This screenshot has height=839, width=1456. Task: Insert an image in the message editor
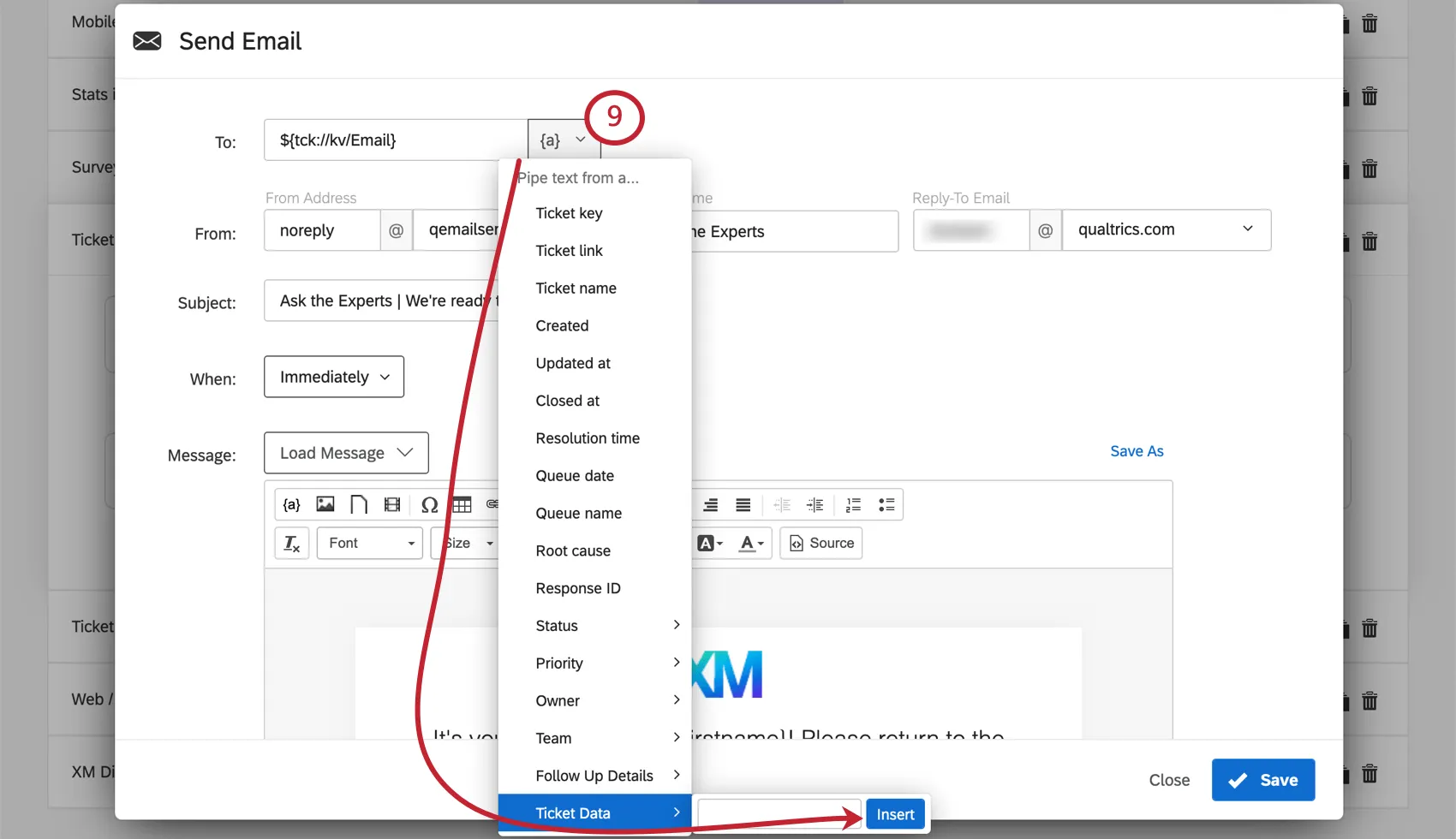tap(325, 504)
